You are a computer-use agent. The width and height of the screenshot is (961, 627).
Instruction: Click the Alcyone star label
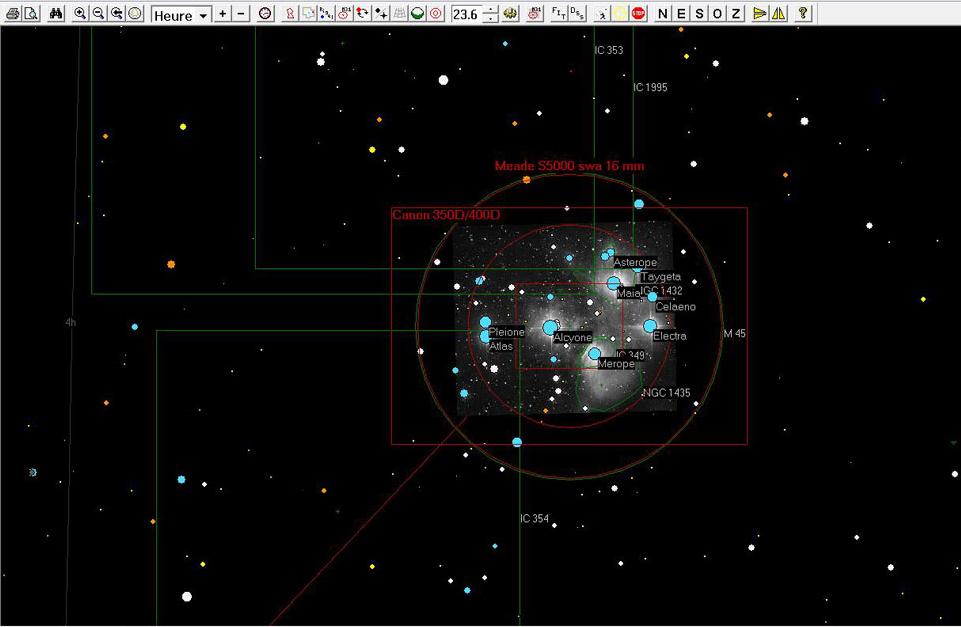click(572, 337)
